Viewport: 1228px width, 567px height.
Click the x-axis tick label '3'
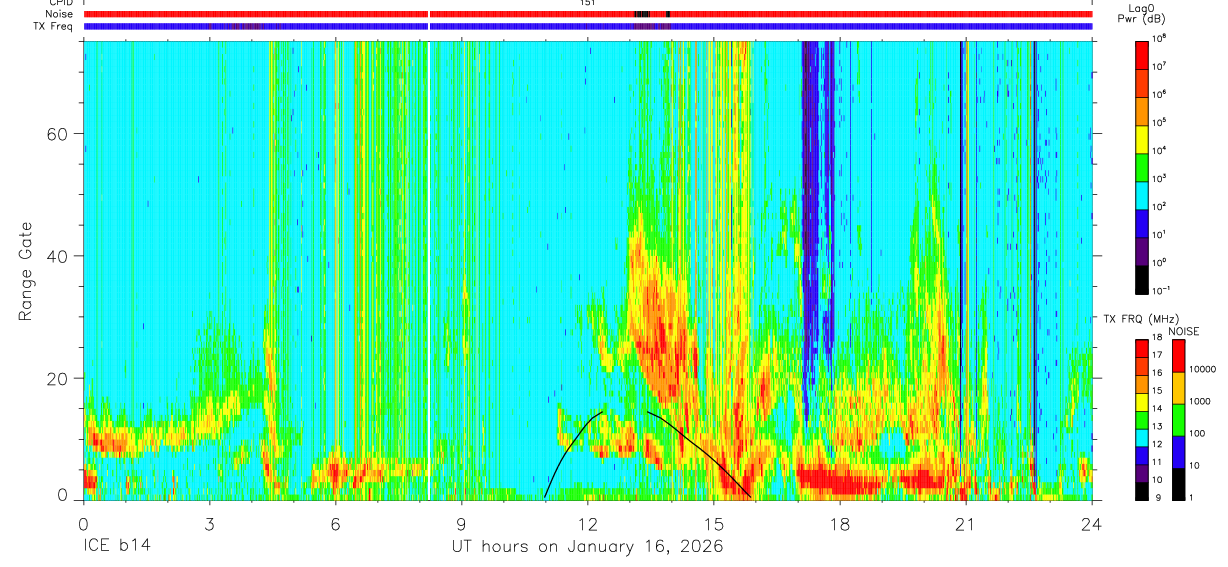[x=209, y=523]
